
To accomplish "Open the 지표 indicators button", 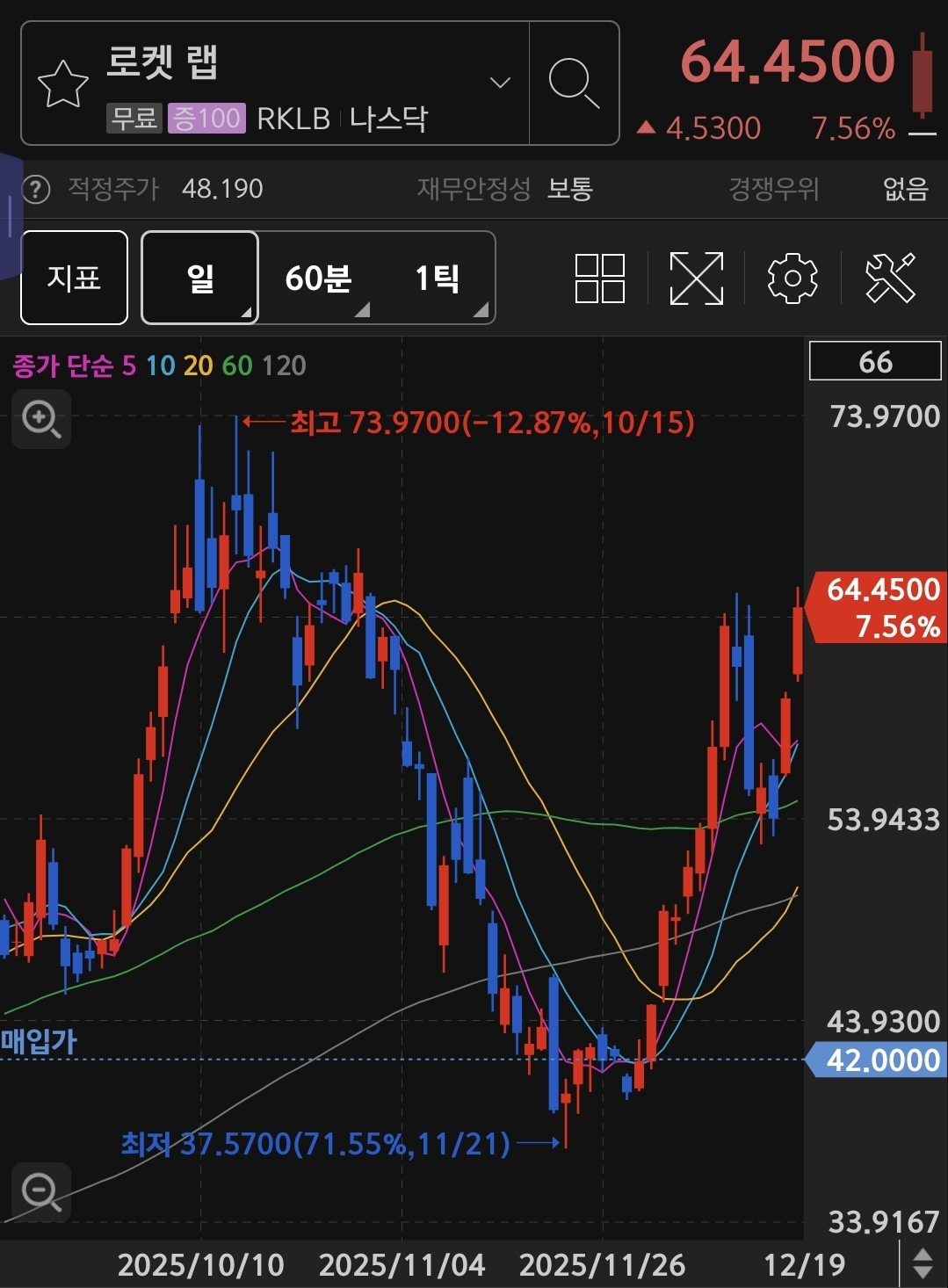I will pos(74,279).
